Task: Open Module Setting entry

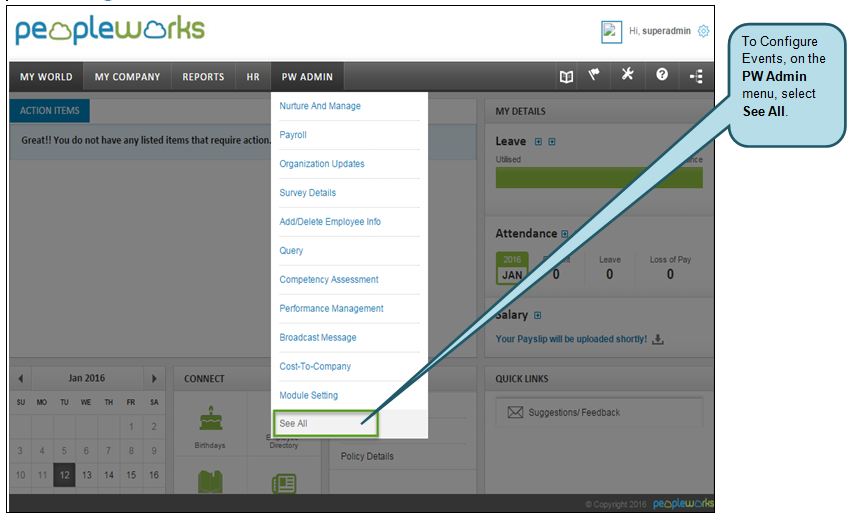Action: 309,395
